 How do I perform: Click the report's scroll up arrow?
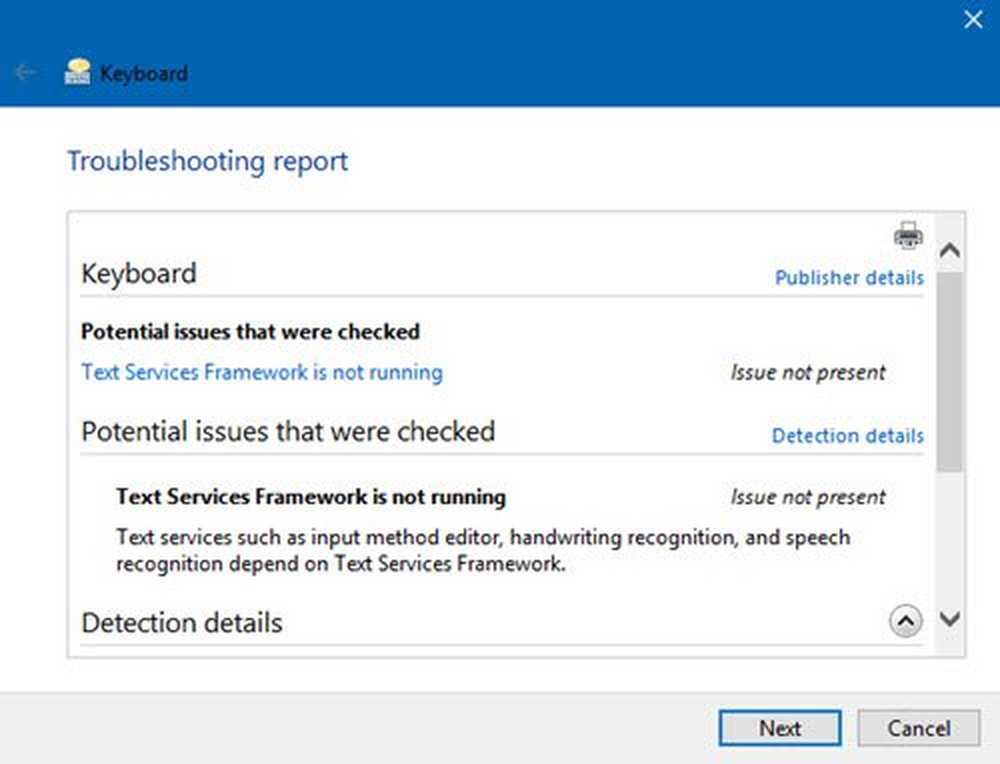[950, 251]
